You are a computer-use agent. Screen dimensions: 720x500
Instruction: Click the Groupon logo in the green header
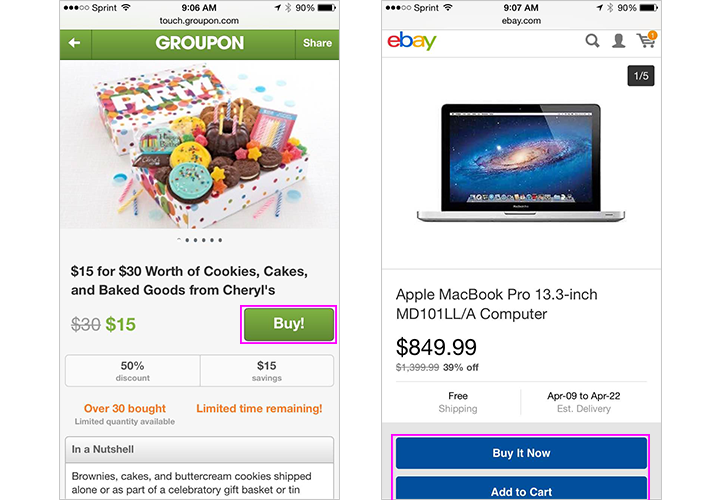coord(199,43)
